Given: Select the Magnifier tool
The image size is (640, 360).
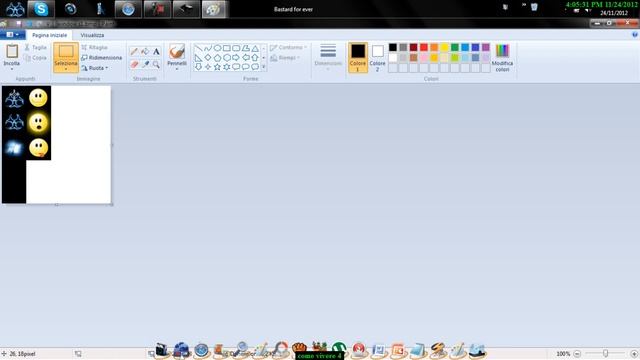Looking at the screenshot, I should click(x=156, y=64).
